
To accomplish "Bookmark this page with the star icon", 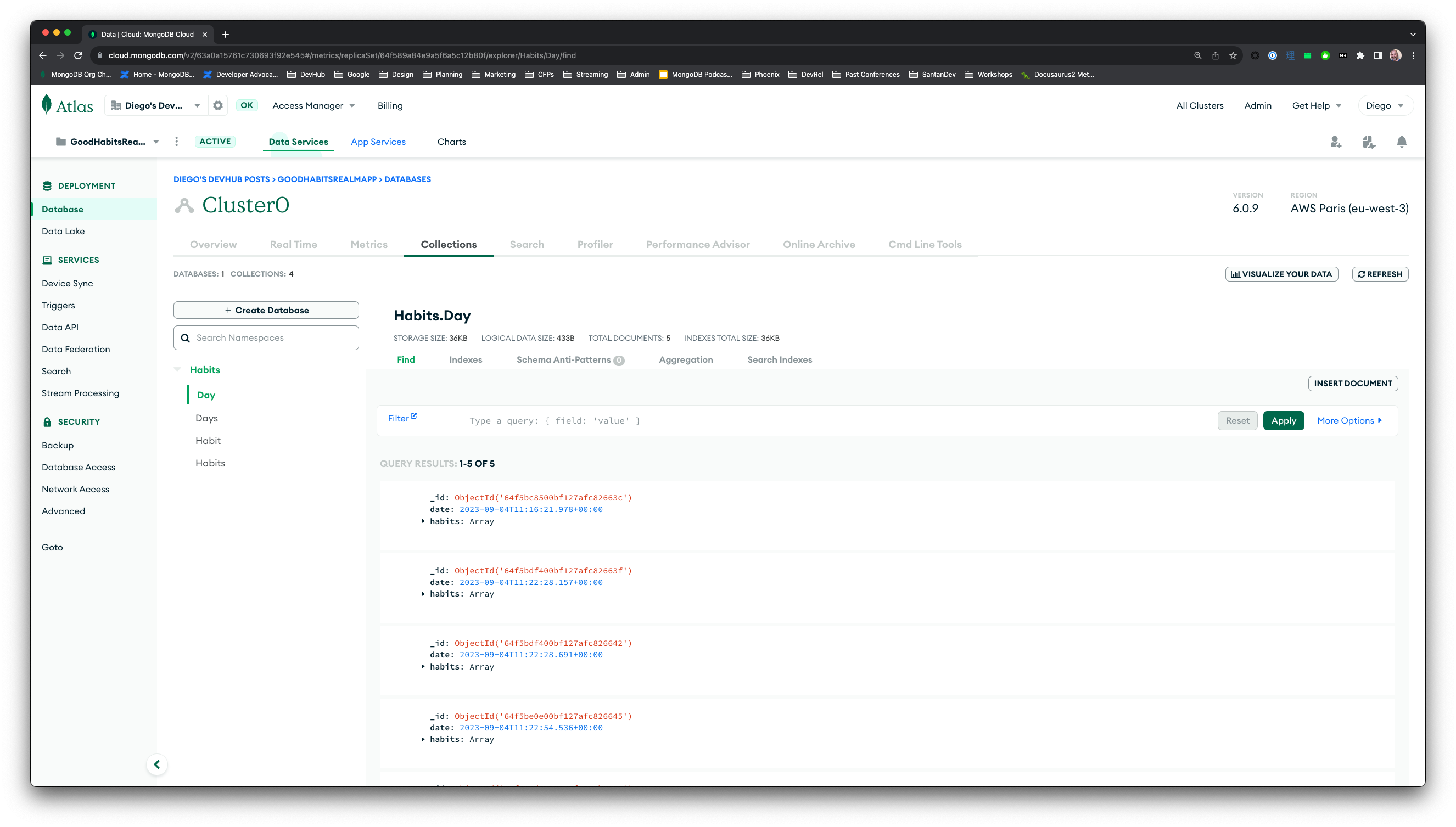I will click(x=1233, y=55).
